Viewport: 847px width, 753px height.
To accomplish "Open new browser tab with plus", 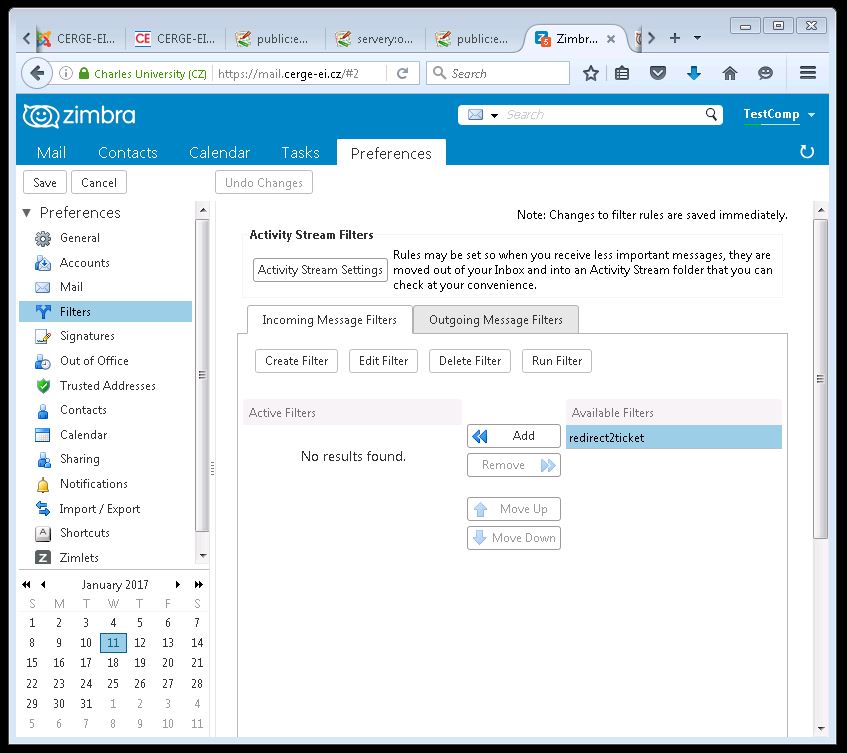I will pos(675,38).
